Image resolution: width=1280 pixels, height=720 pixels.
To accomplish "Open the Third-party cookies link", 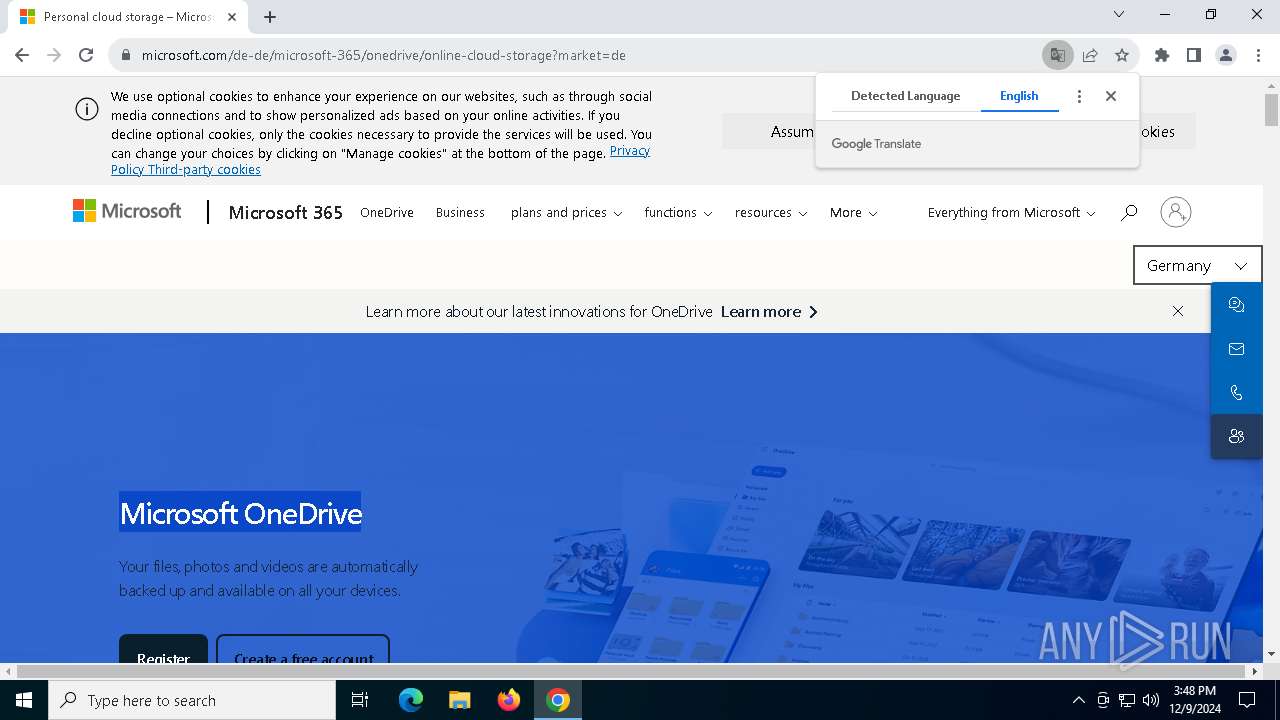I will (x=204, y=169).
